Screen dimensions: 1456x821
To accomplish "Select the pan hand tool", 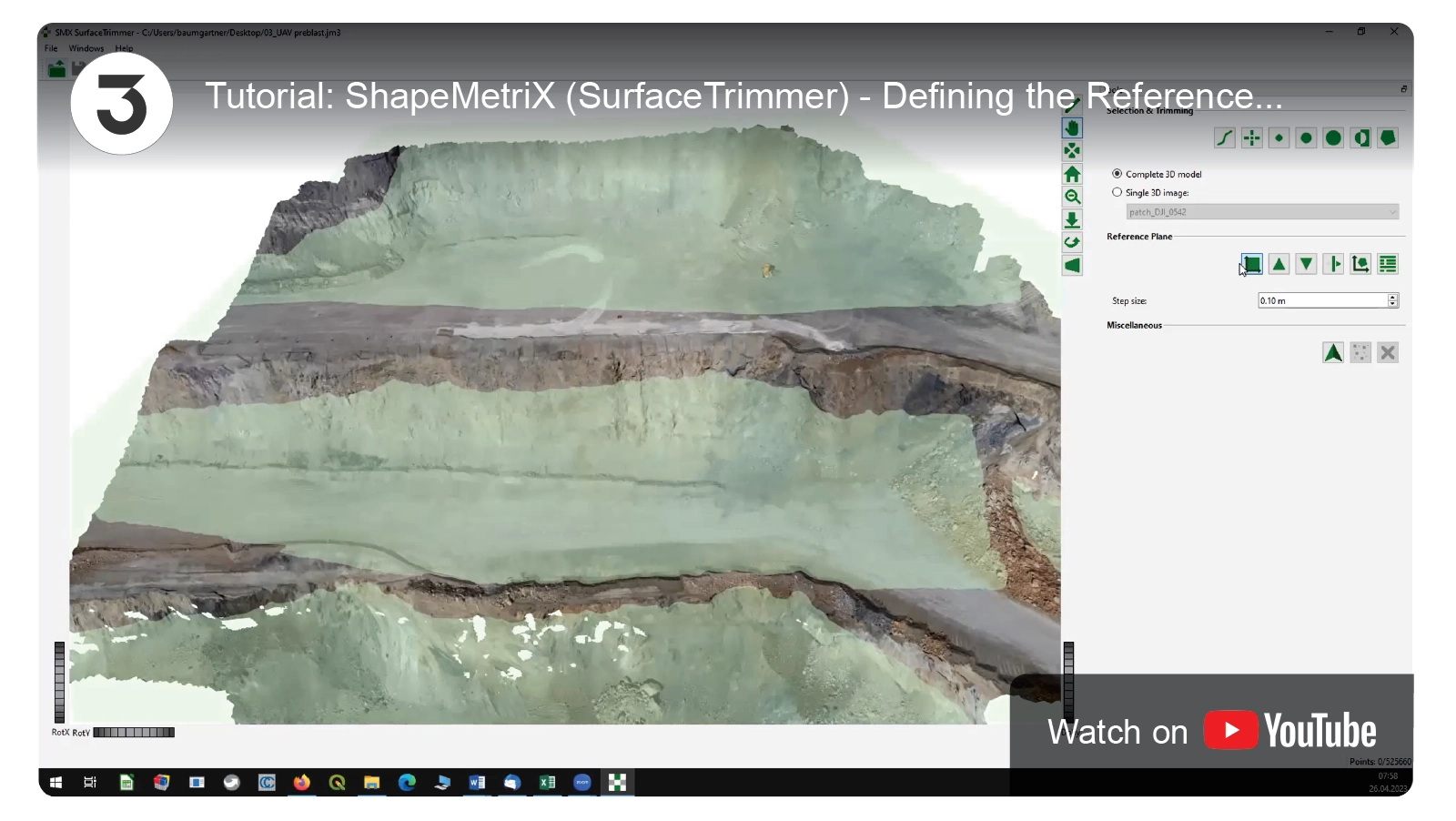I will 1072,128.
